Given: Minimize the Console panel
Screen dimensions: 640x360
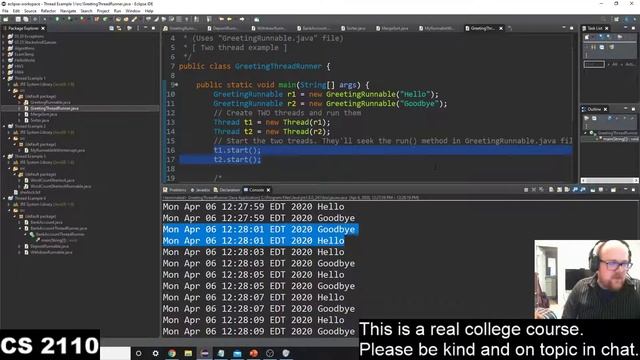Looking at the screenshot, I should (625, 190).
